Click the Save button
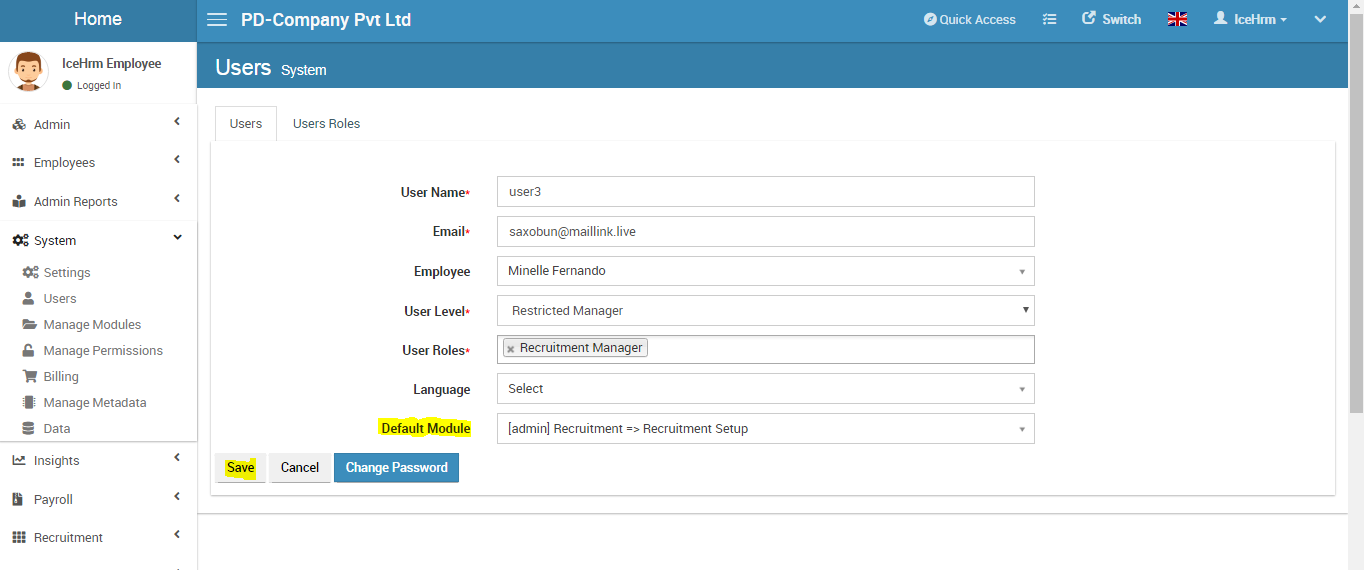 [x=240, y=468]
